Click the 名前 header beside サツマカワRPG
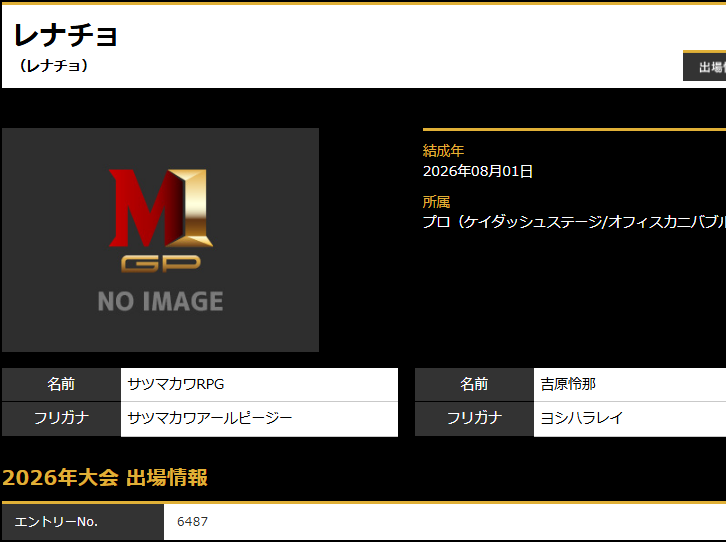The height and width of the screenshot is (542, 726). (x=61, y=384)
